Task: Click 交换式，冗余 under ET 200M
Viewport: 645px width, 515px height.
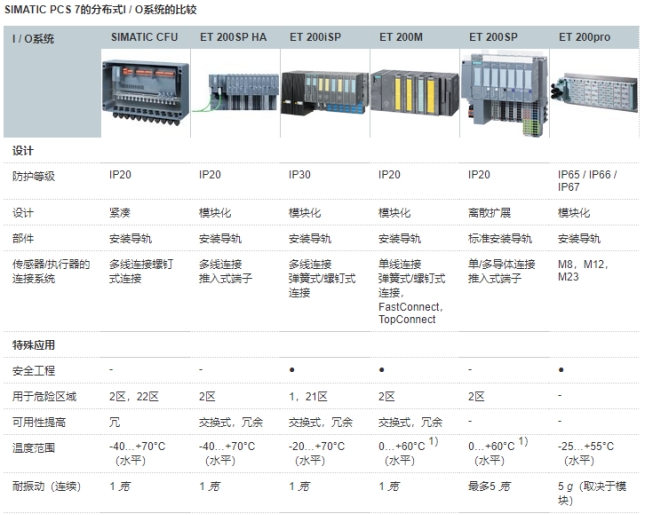Action: click(411, 422)
